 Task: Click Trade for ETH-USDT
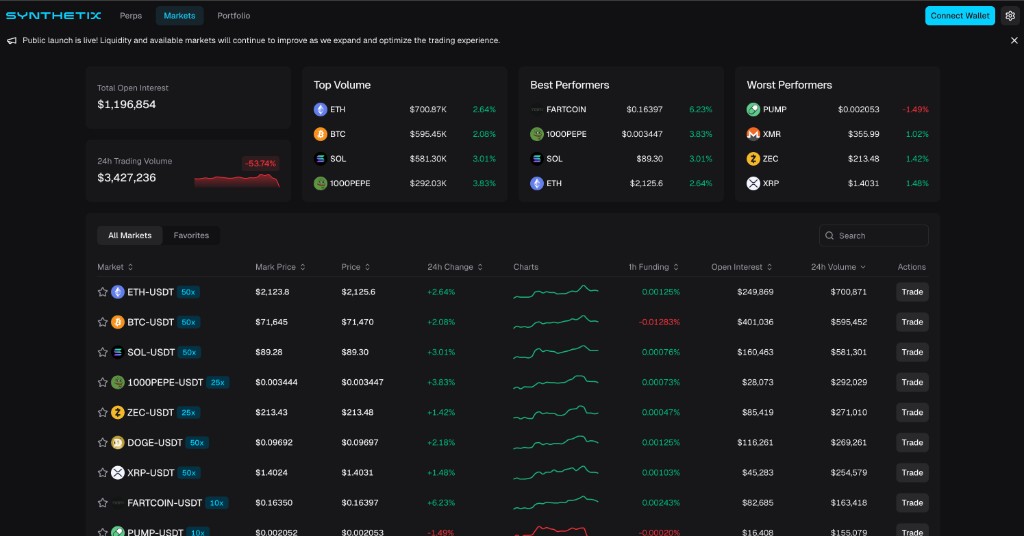pyautogui.click(x=912, y=292)
